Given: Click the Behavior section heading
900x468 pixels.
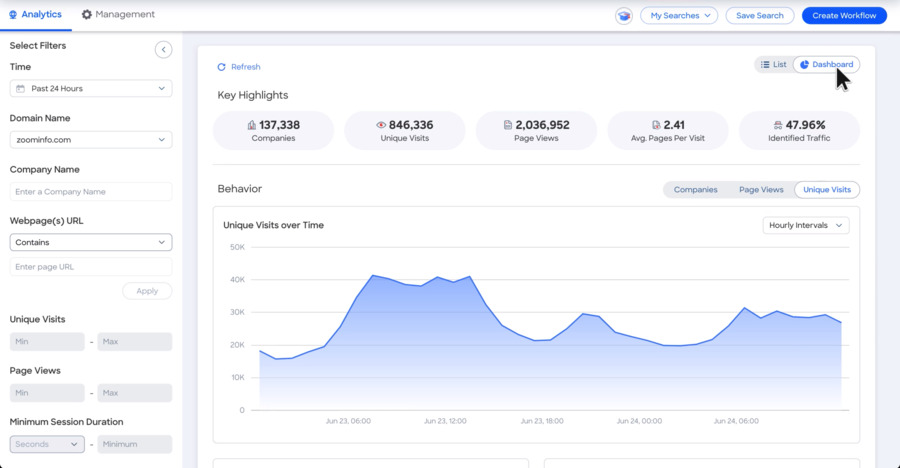Looking at the screenshot, I should point(239,189).
